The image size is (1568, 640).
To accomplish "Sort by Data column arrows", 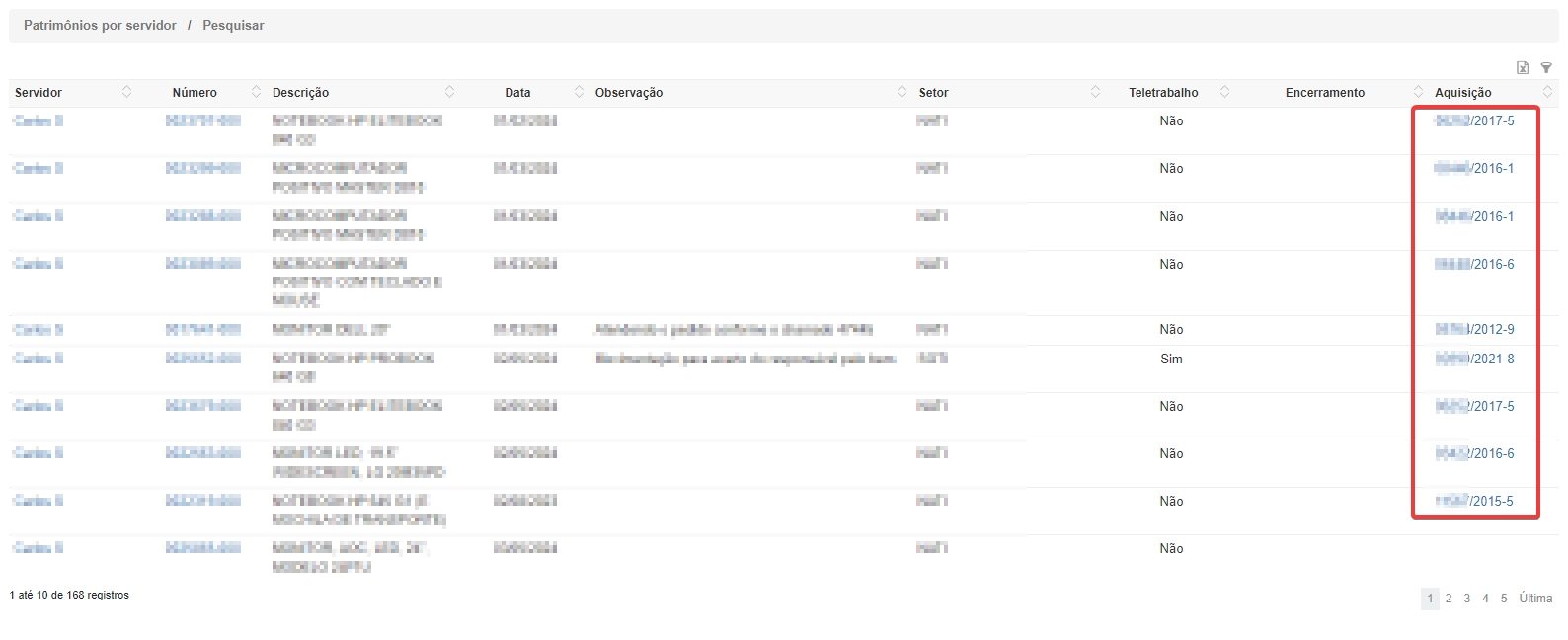I will point(579,92).
